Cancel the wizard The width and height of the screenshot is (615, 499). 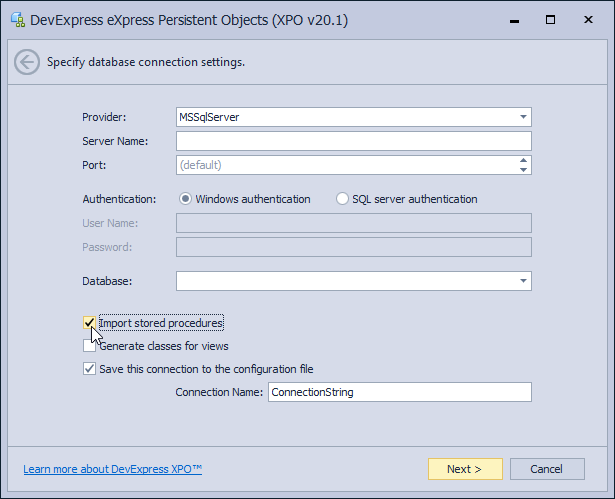tap(547, 469)
